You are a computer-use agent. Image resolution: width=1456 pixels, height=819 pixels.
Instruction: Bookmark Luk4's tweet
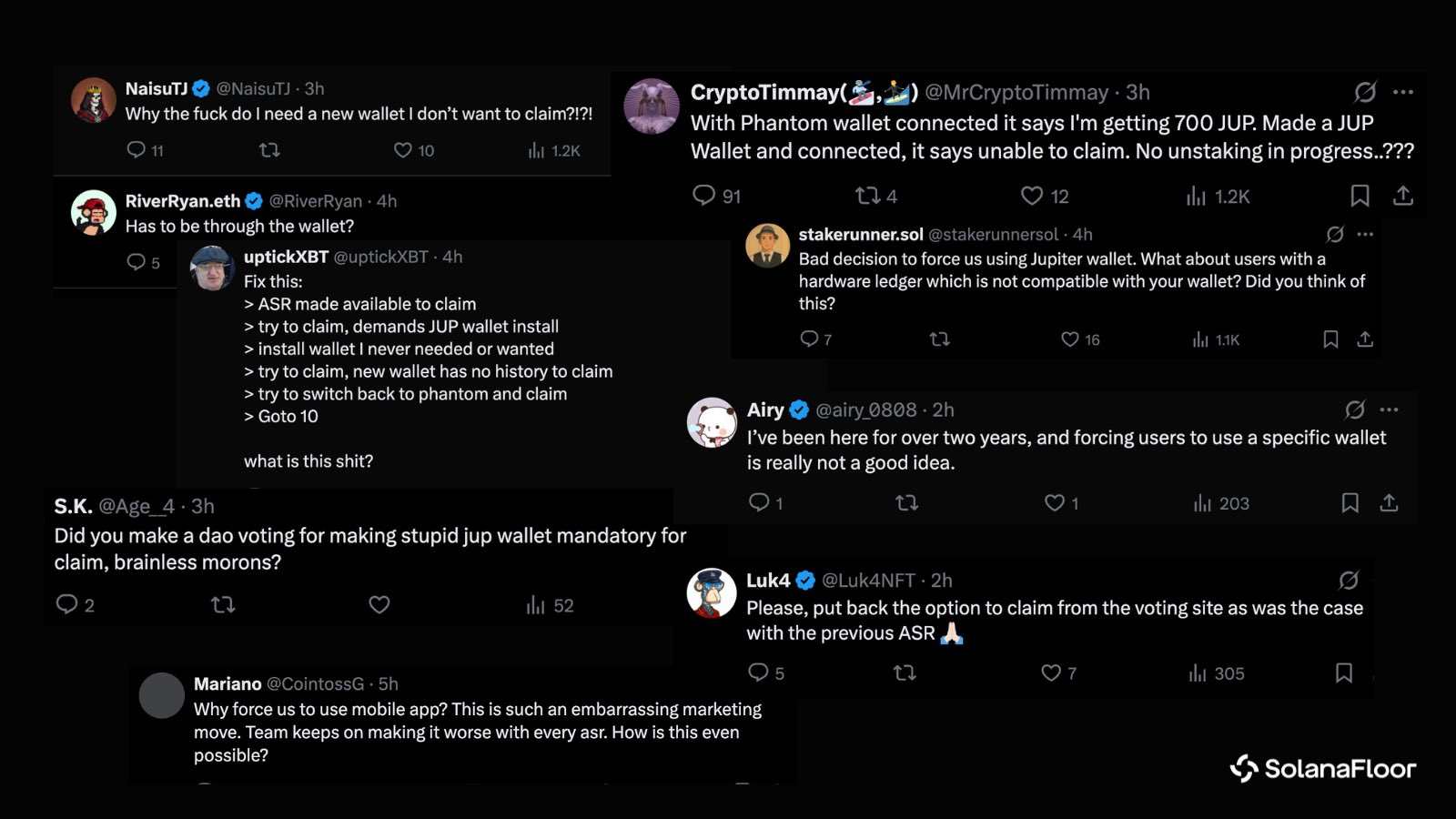click(x=1344, y=673)
